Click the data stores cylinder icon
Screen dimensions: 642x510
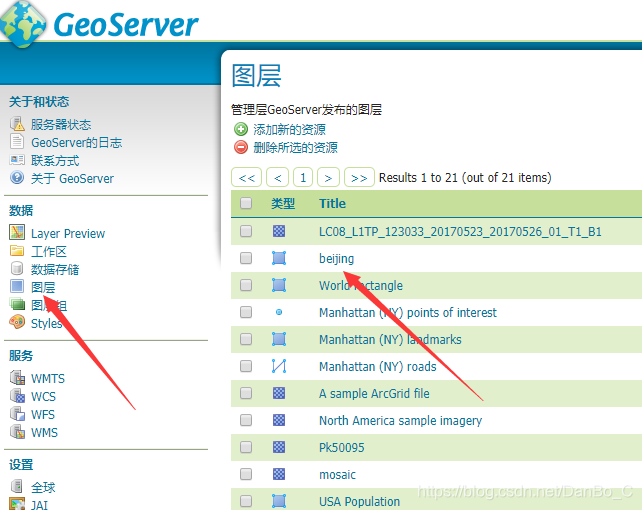click(17, 268)
